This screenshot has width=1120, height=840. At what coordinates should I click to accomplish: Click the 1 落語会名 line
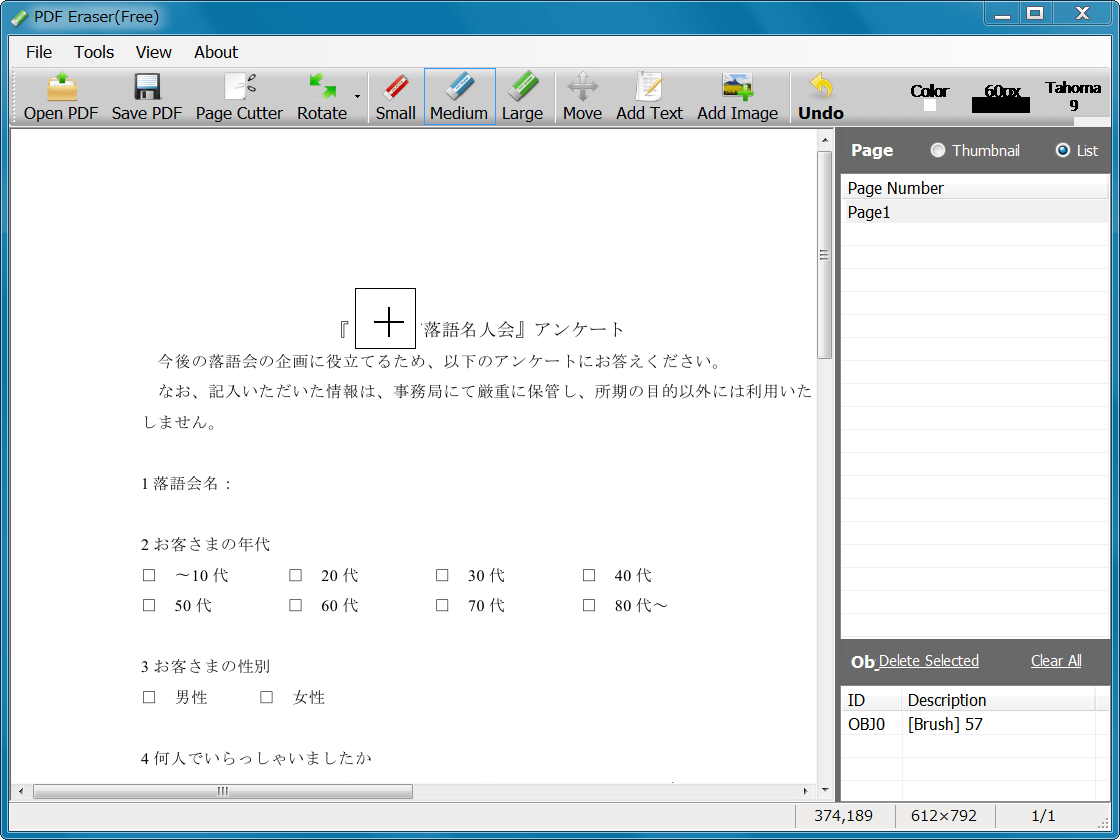[x=187, y=484]
